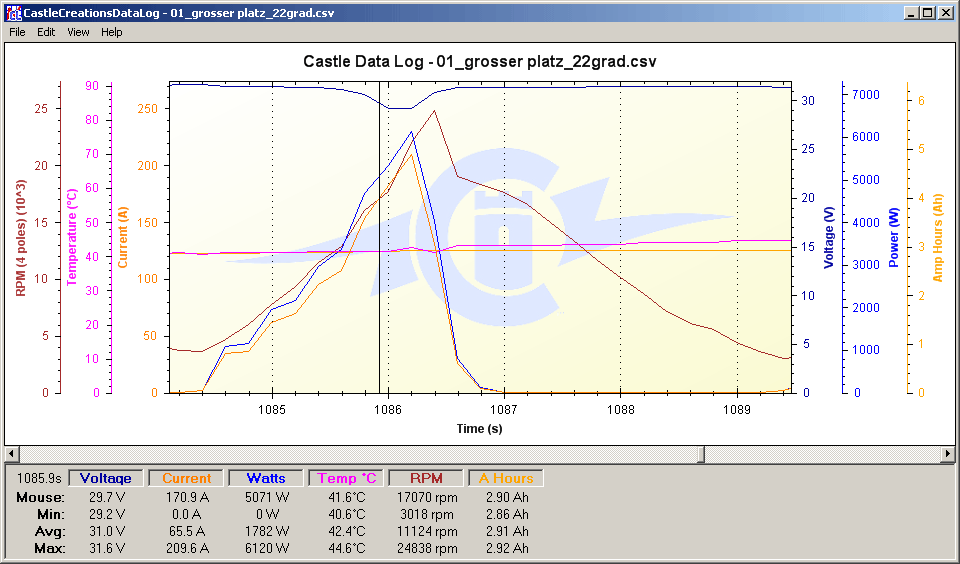Click the 90 tick on Temperature axis
Image resolution: width=960 pixels, height=564 pixels.
(x=92, y=86)
